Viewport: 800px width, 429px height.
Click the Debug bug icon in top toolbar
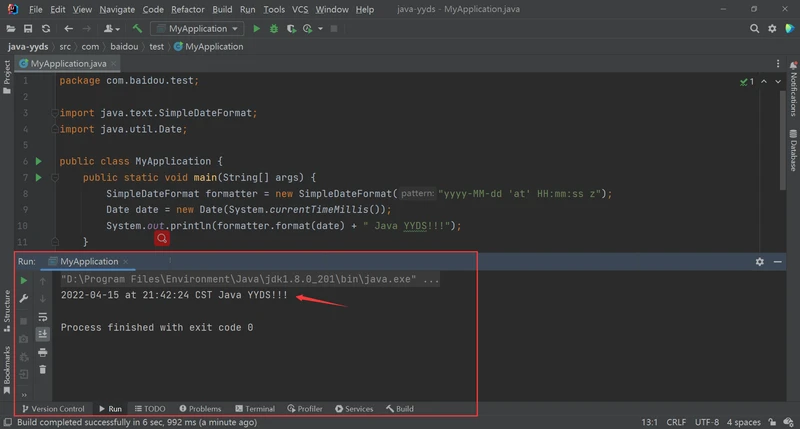(273, 29)
